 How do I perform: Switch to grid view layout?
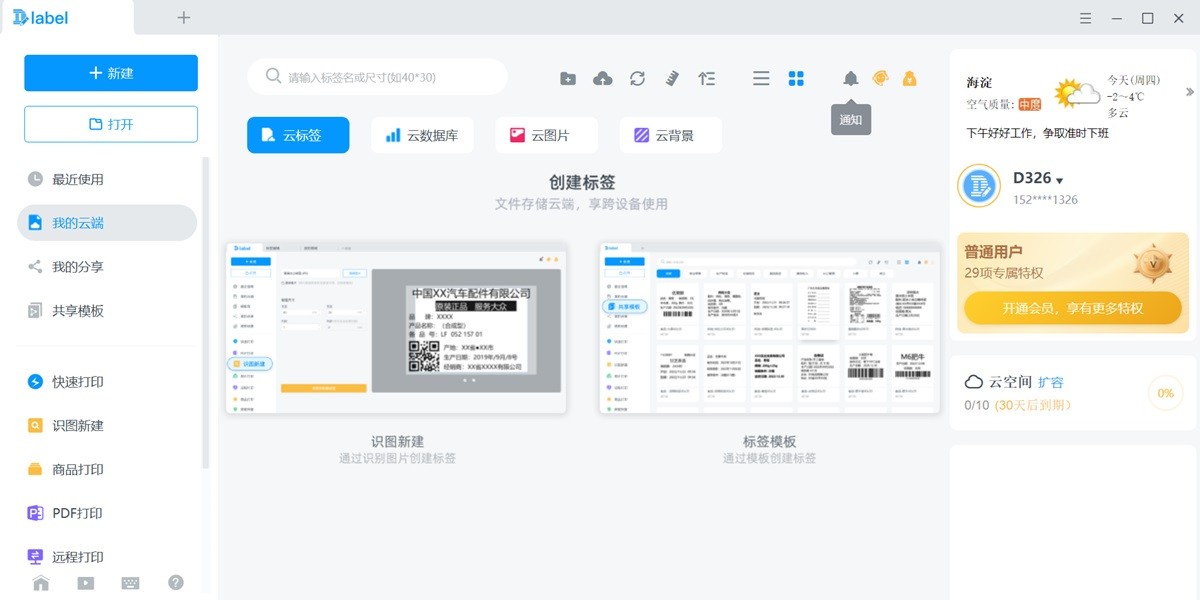click(796, 77)
